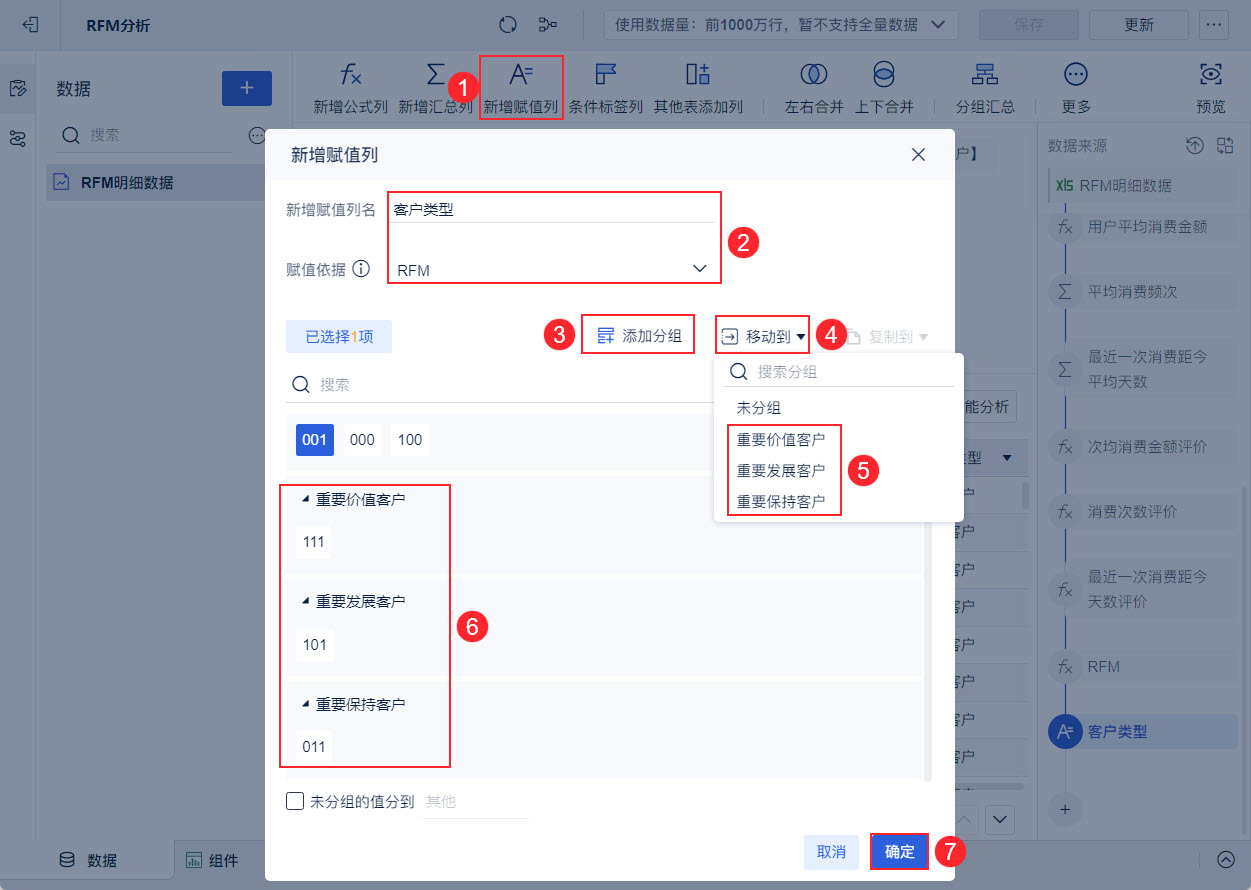Select the value 000 chip
1251x890 pixels.
362,440
